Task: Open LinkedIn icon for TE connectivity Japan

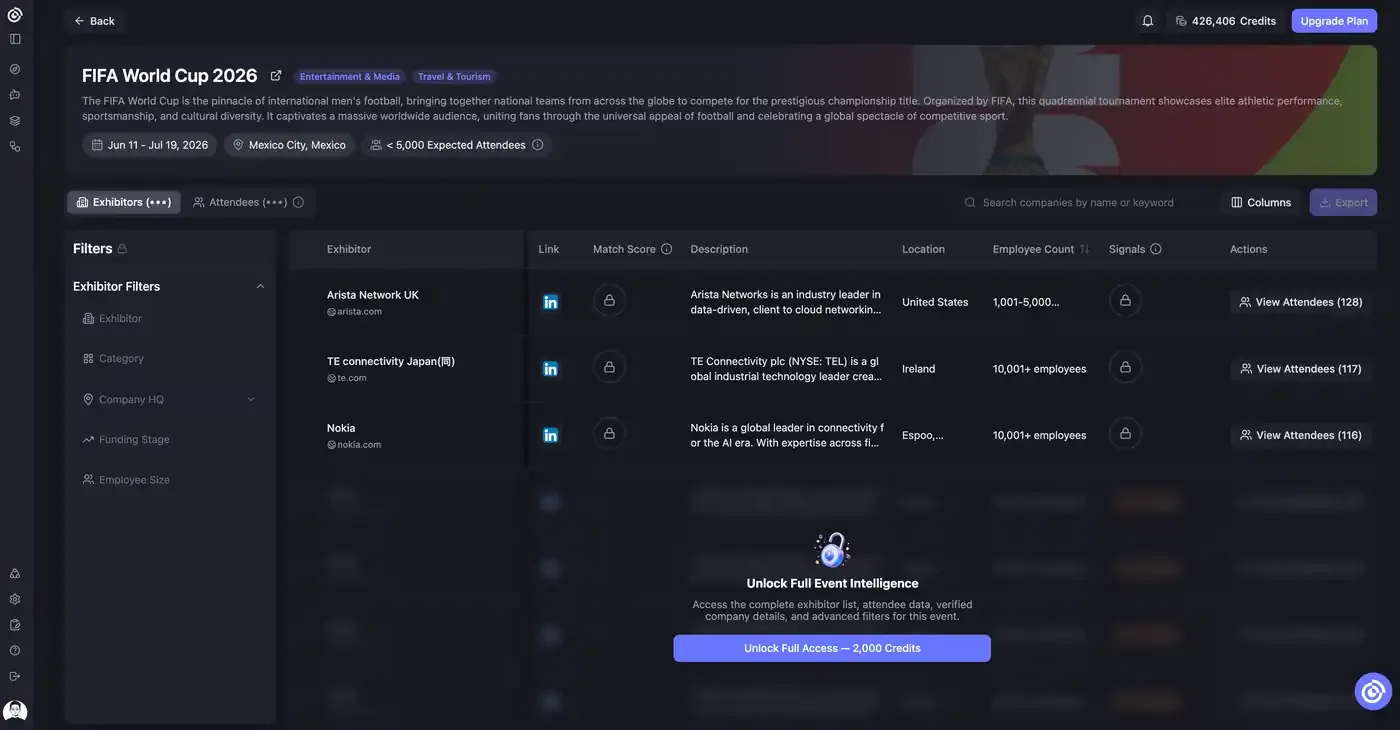Action: (550, 368)
